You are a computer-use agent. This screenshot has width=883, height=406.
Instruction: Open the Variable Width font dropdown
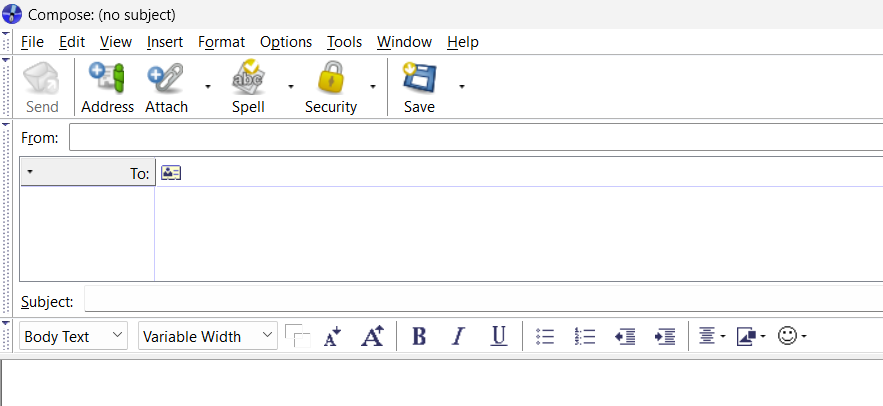click(208, 337)
